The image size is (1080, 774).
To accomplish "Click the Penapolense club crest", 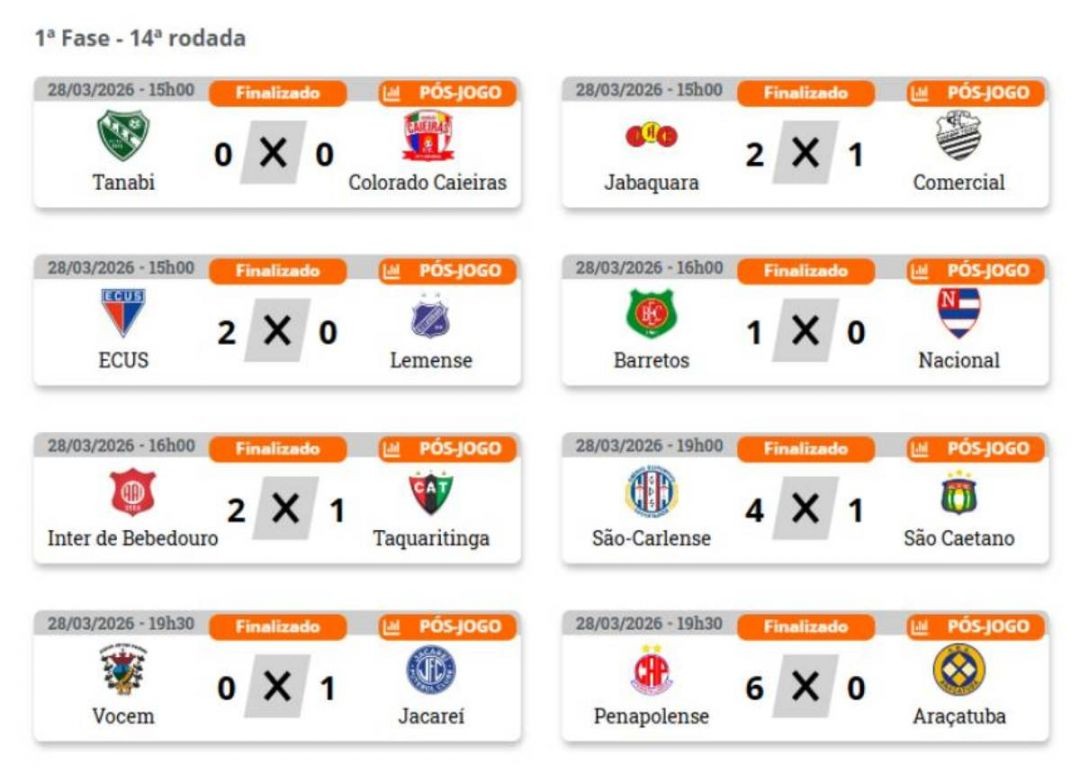I will tap(651, 668).
